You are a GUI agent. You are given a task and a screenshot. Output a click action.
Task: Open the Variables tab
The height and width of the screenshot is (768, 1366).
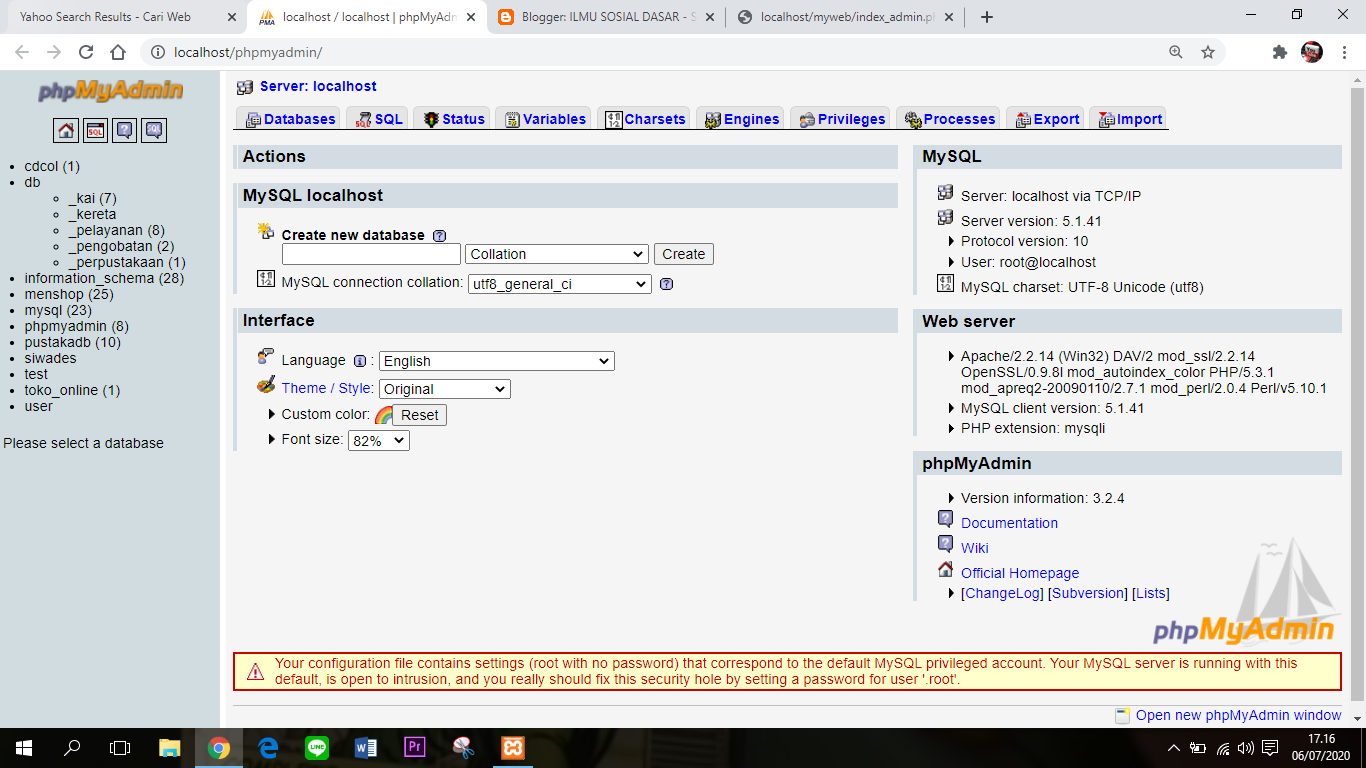coord(545,119)
